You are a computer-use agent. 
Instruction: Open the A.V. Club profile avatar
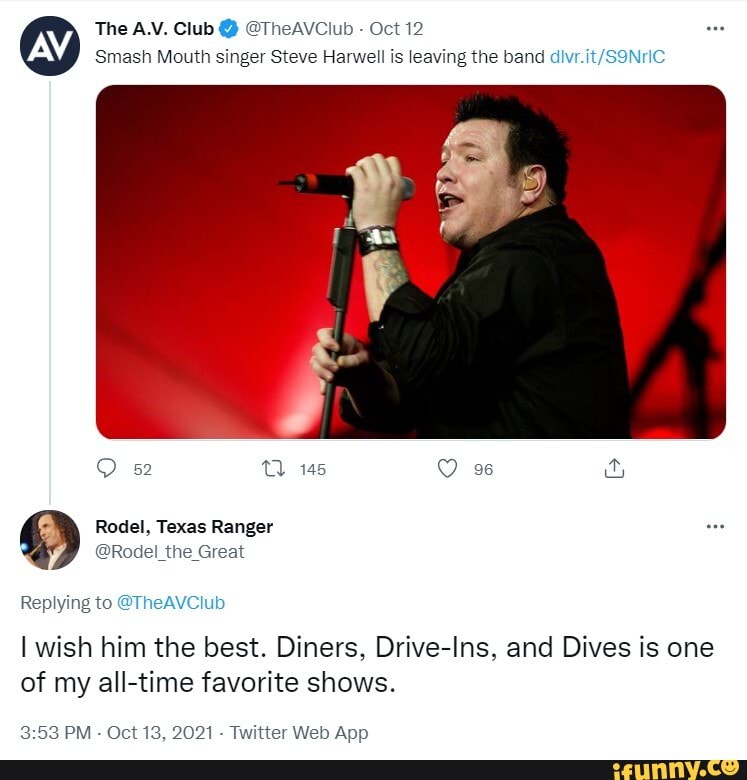[50, 46]
